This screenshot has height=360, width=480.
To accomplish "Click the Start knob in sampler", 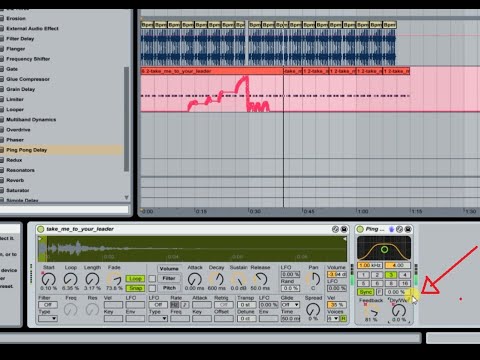I will (x=48, y=279).
